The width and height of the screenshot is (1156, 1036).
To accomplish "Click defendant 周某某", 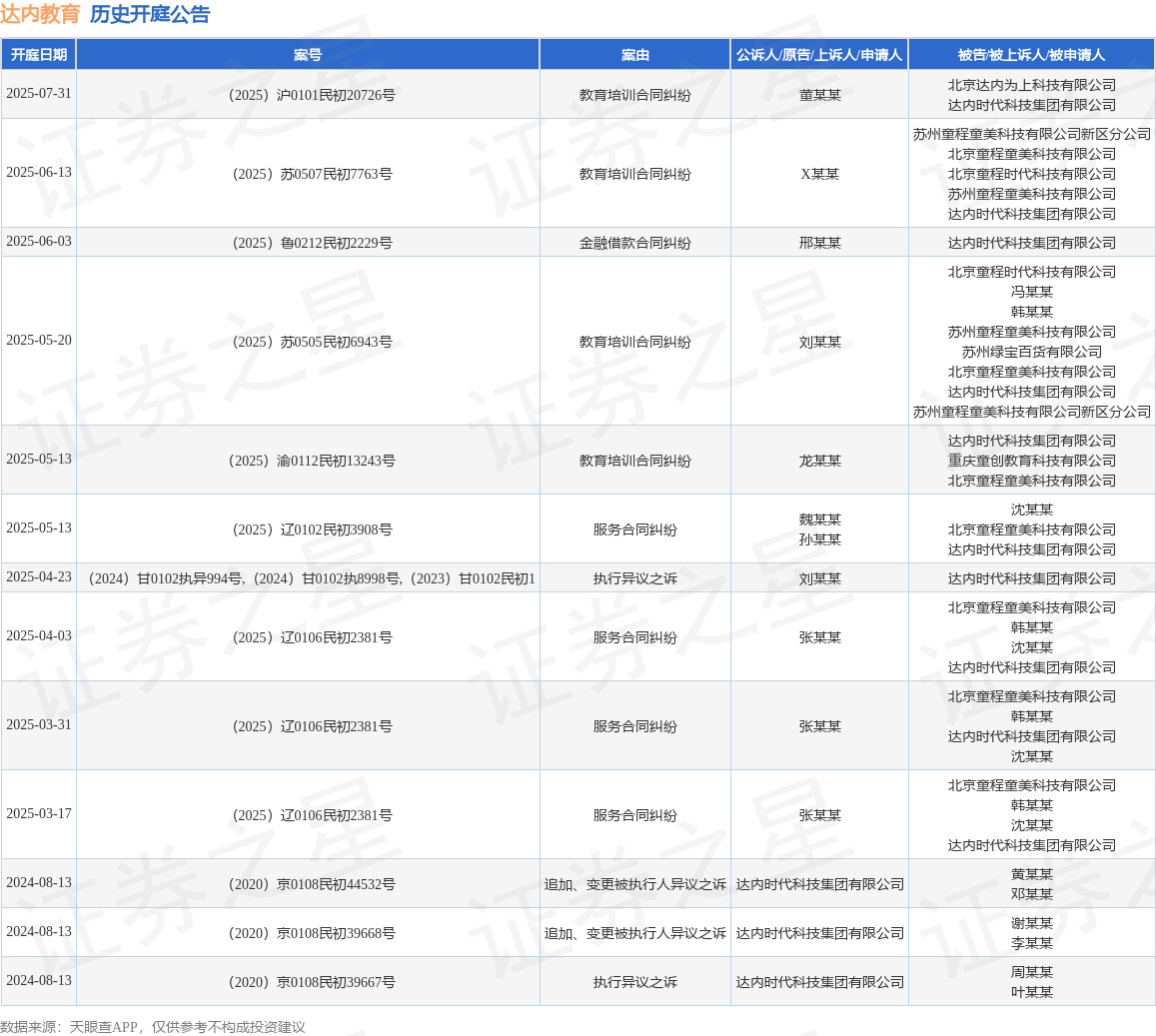I will [x=1031, y=973].
